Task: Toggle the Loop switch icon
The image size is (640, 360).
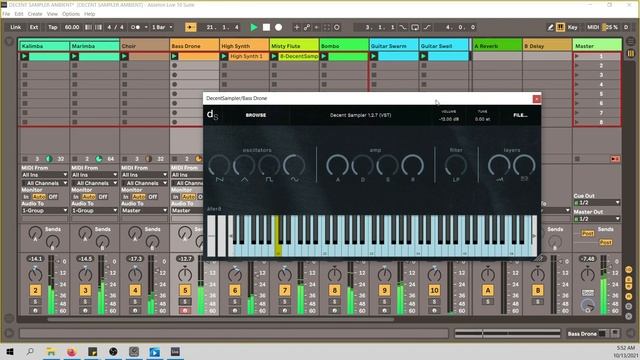Action: [415, 27]
